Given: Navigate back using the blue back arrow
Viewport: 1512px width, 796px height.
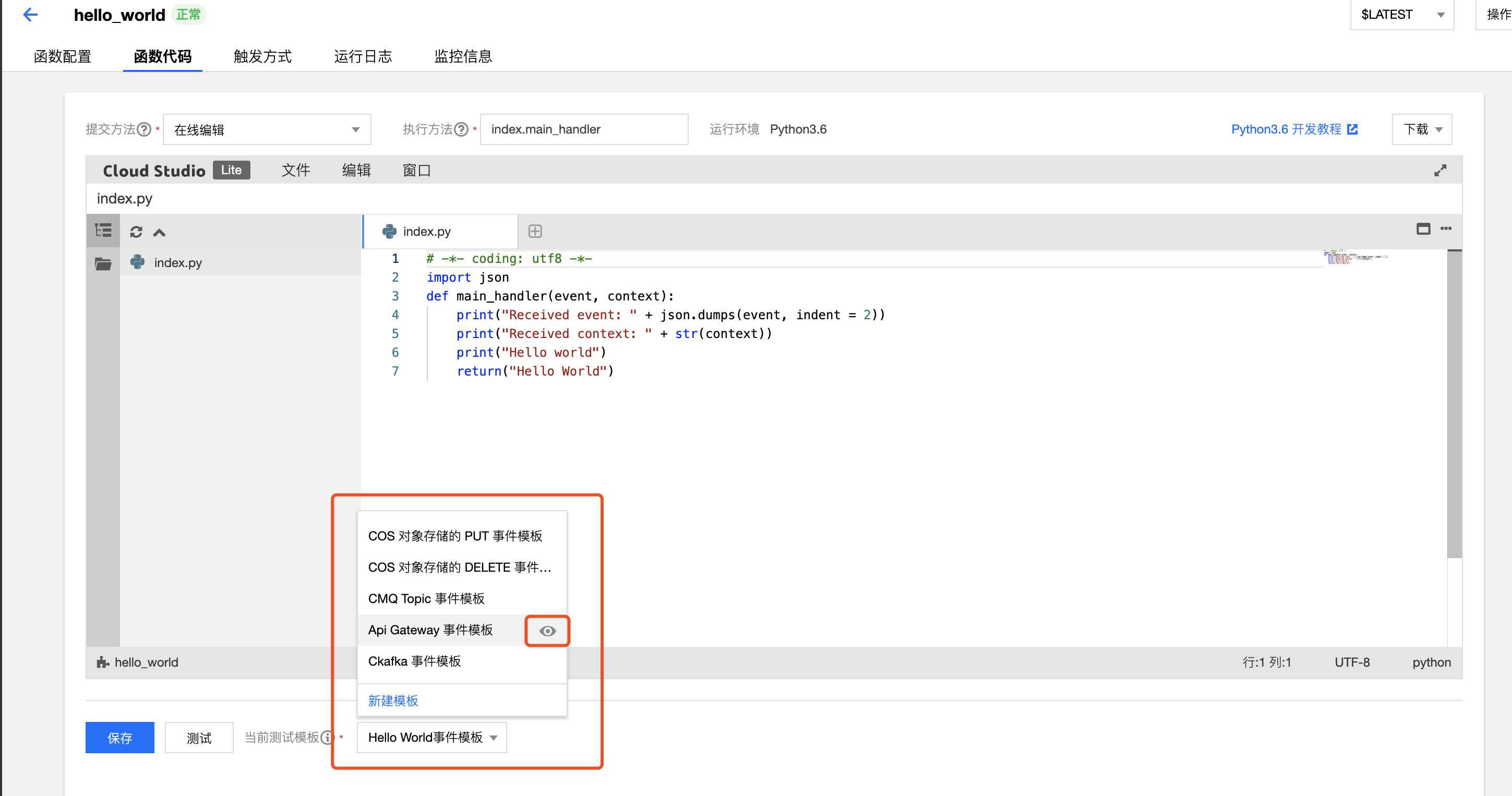Looking at the screenshot, I should pos(30,15).
